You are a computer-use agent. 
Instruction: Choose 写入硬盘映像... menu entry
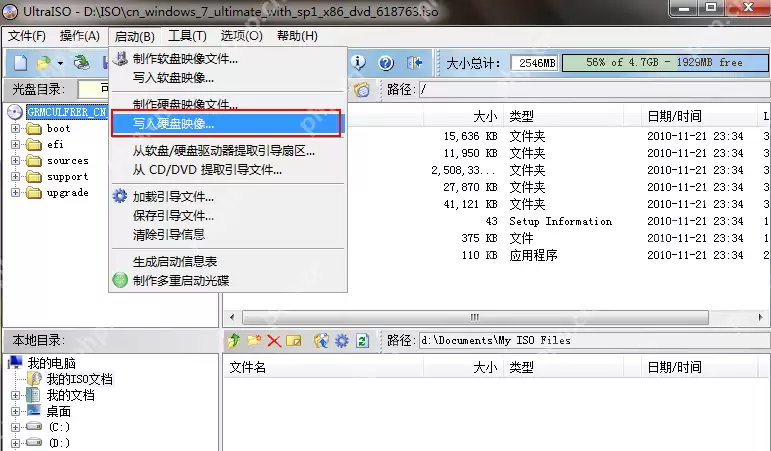(226, 123)
